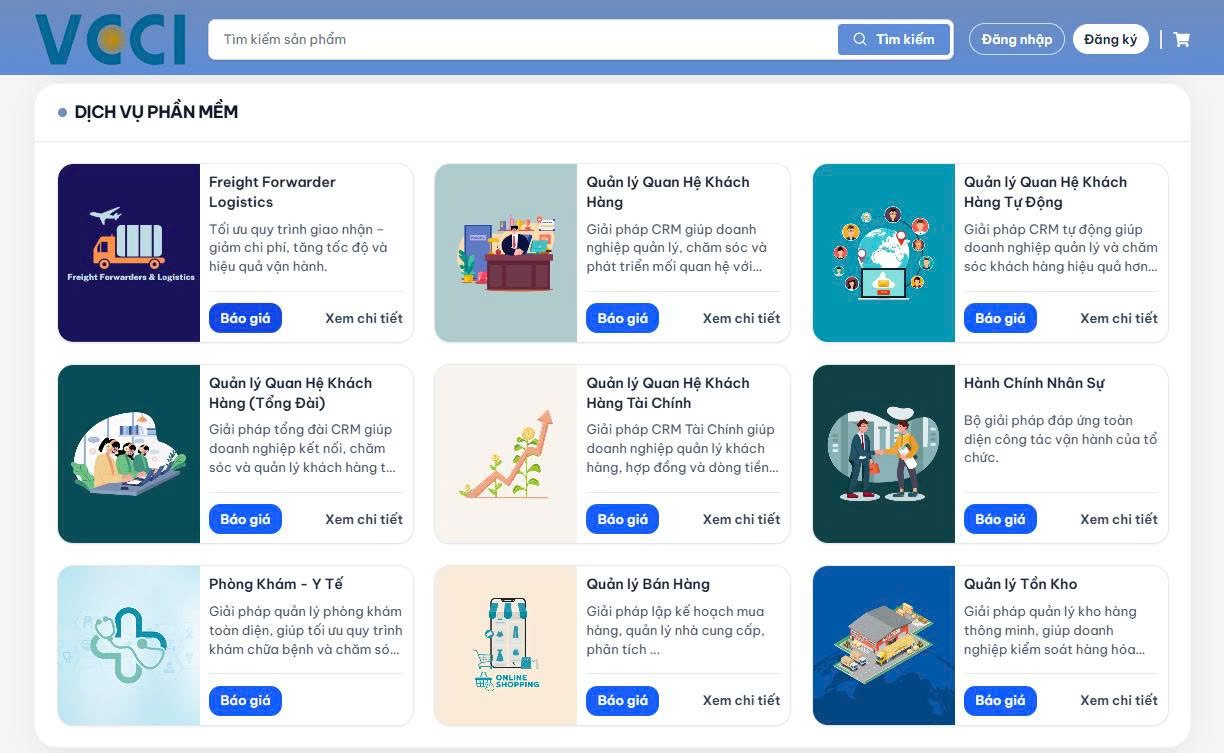The height and width of the screenshot is (753, 1224).
Task: Click the Phòng Khám medical cross image
Action: [x=129, y=645]
